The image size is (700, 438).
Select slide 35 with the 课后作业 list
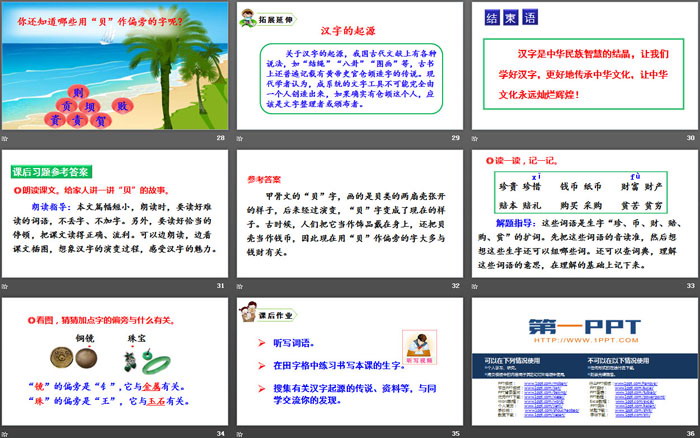[350, 361]
